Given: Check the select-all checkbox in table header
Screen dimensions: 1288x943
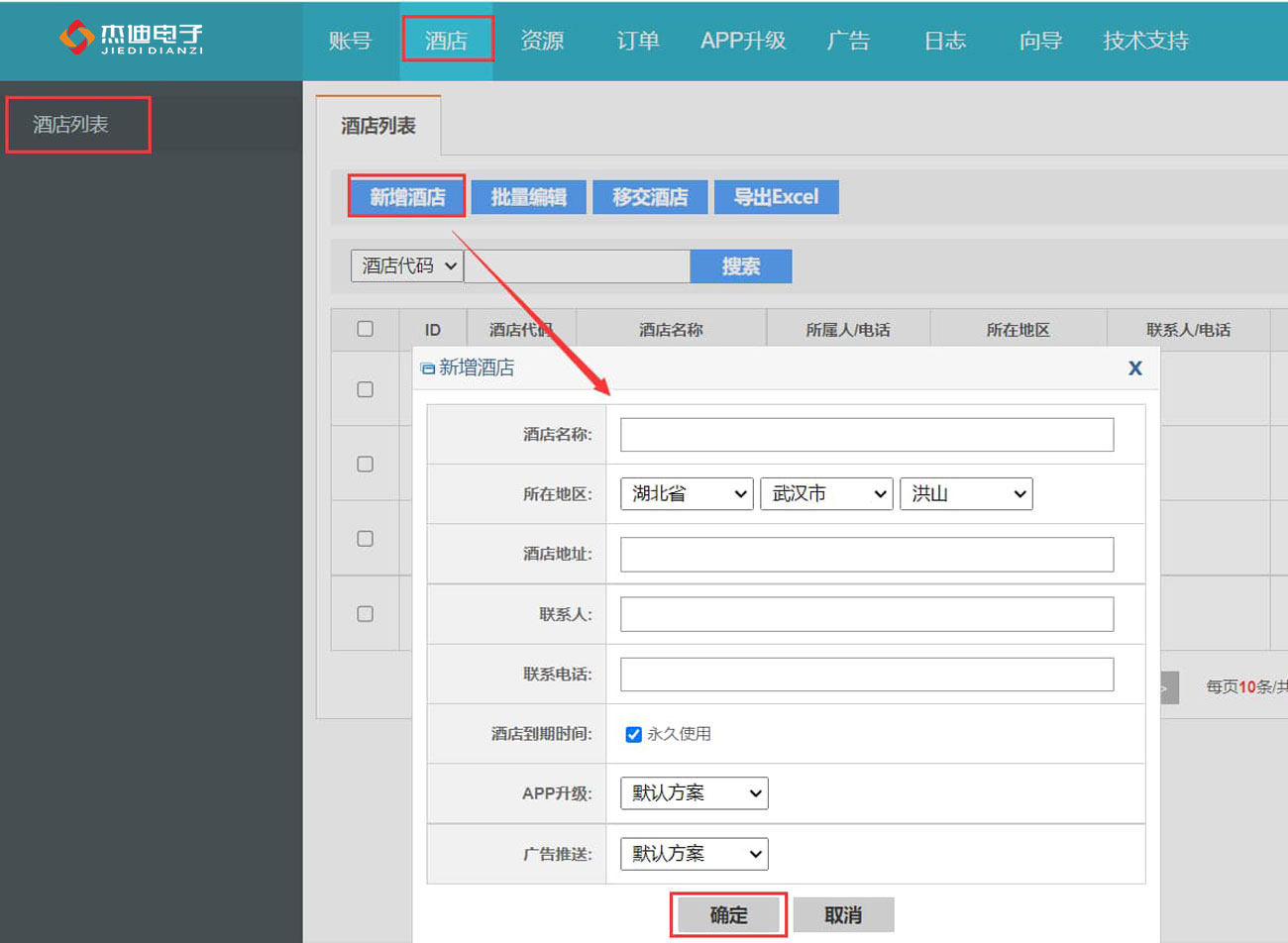Looking at the screenshot, I should pyautogui.click(x=365, y=329).
